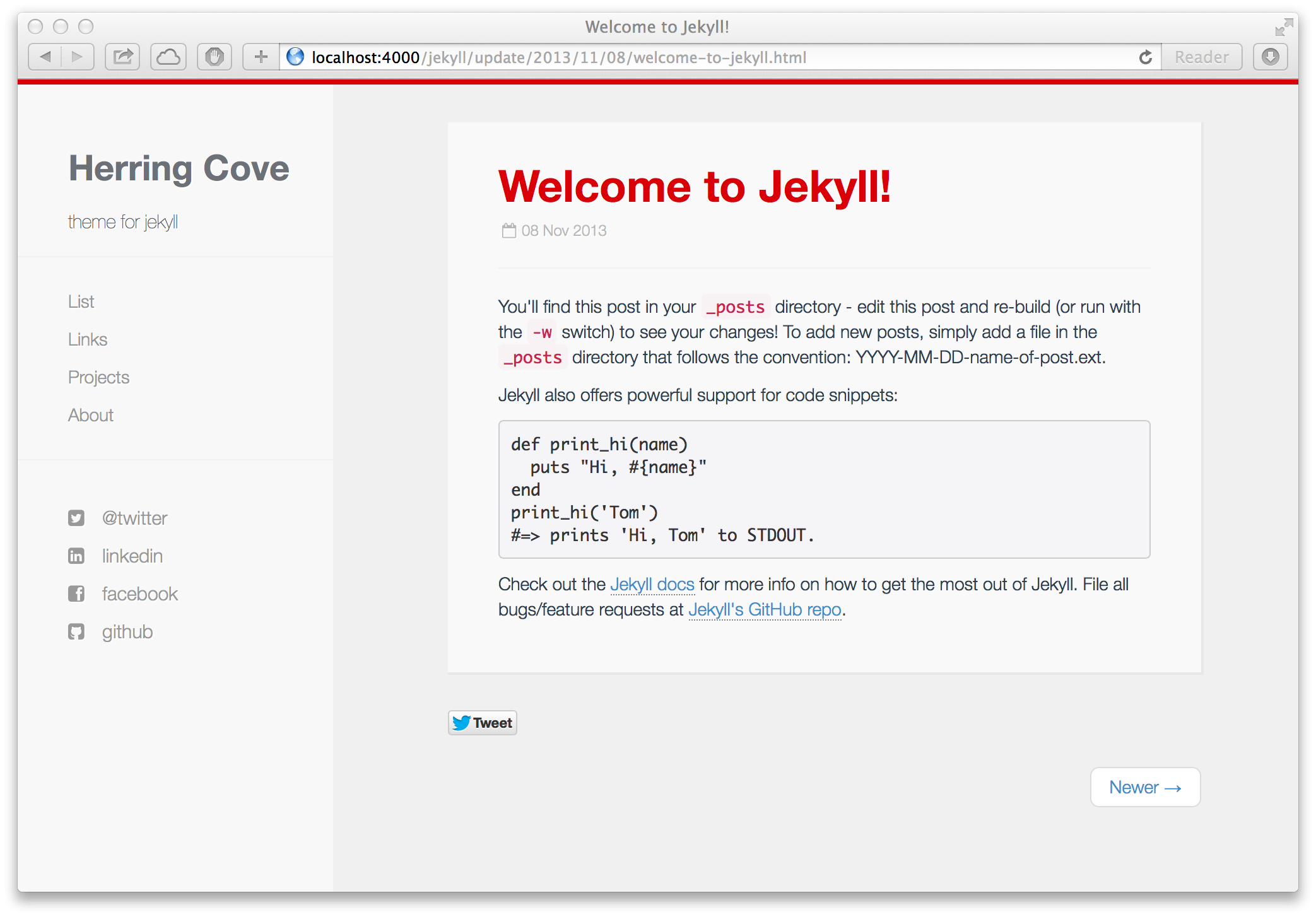Click the Twitter icon in sidebar
The height and width of the screenshot is (917, 1316).
tap(76, 518)
